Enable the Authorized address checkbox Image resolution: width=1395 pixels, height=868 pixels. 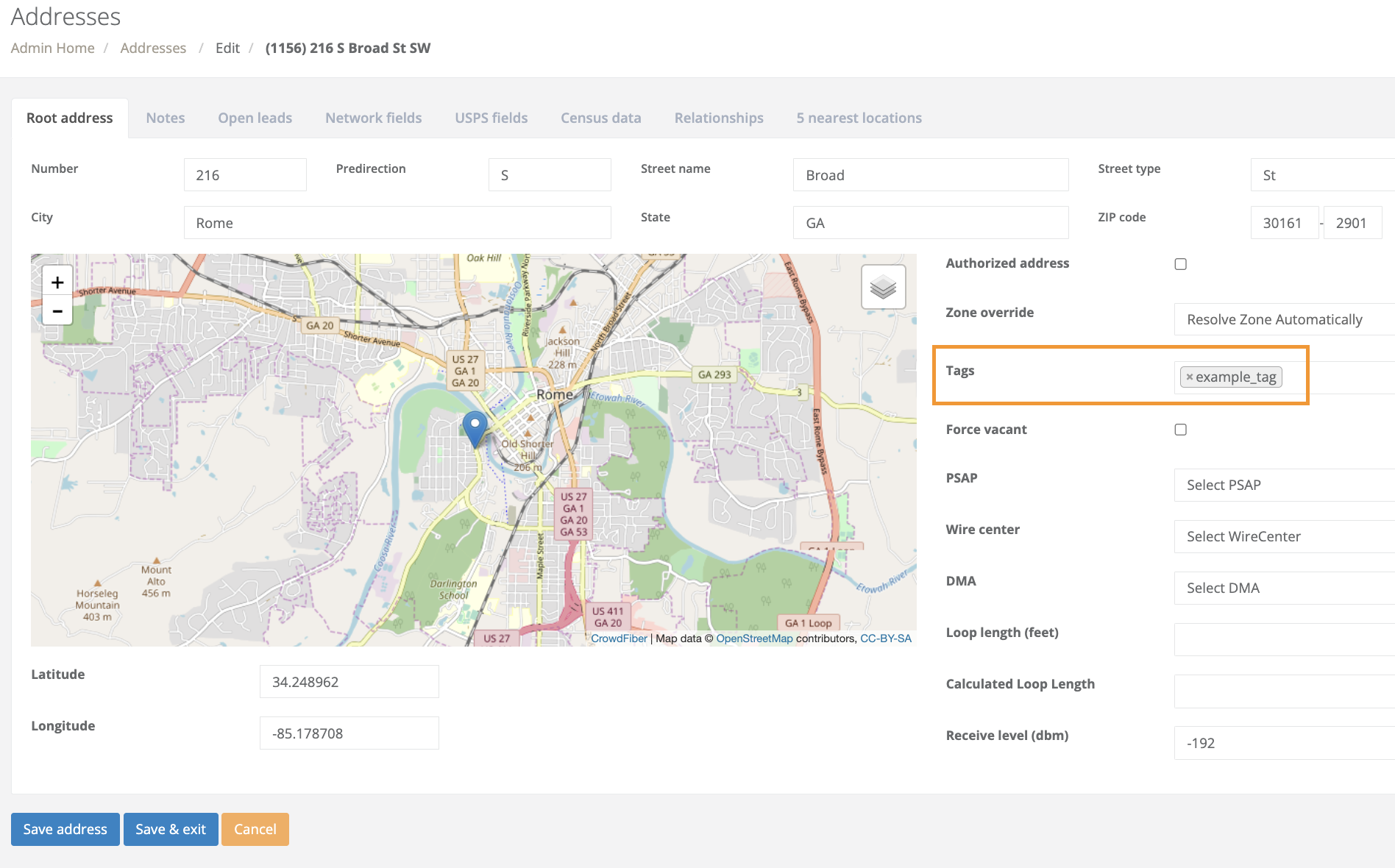[x=1180, y=264]
